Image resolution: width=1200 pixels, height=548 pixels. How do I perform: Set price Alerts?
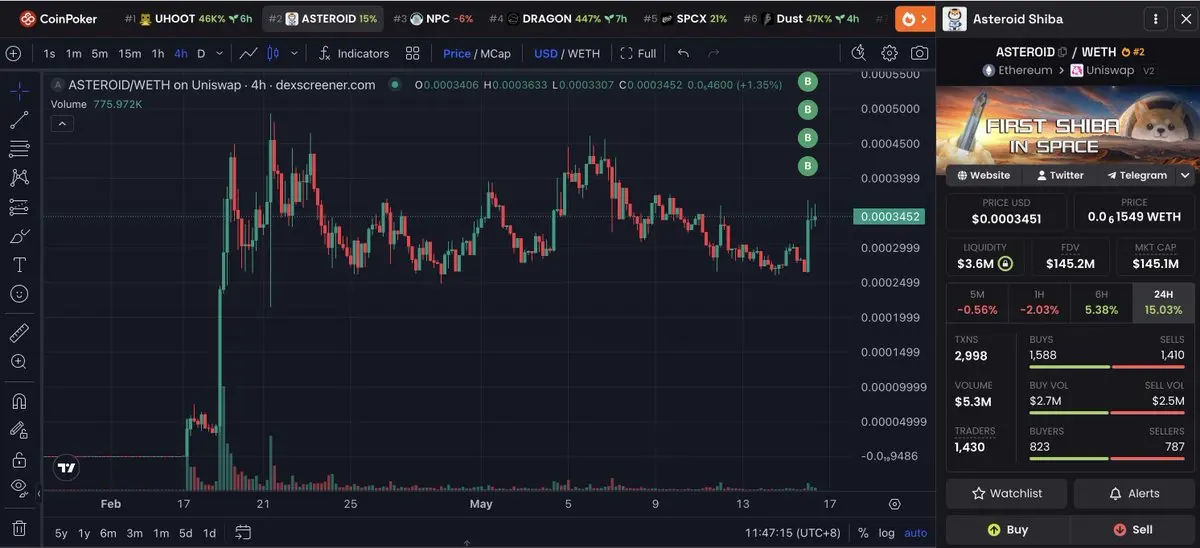coord(1135,493)
